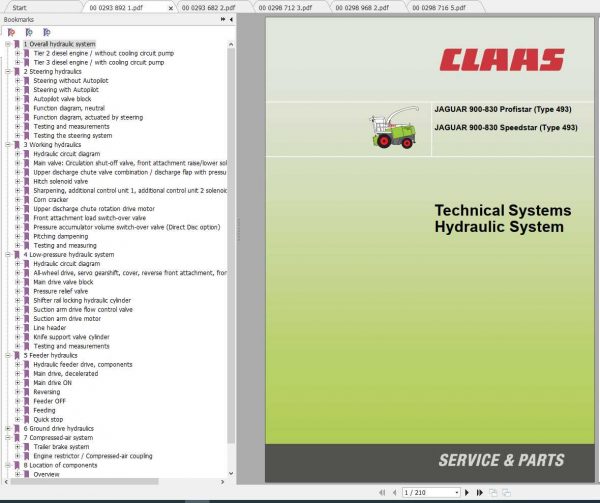The width and height of the screenshot is (600, 503).
Task: Close the 00 0293 892 1.pdf tab
Action: pos(171,8)
